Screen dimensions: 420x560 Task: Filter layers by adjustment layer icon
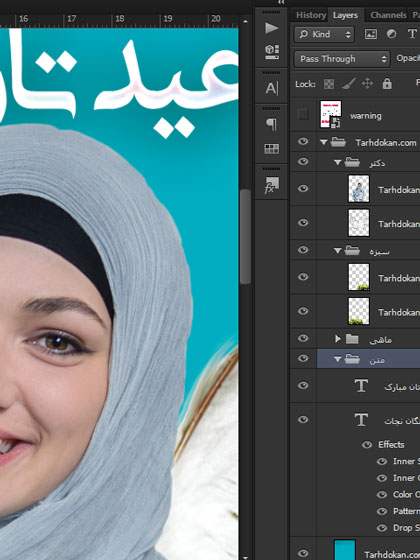point(391,34)
